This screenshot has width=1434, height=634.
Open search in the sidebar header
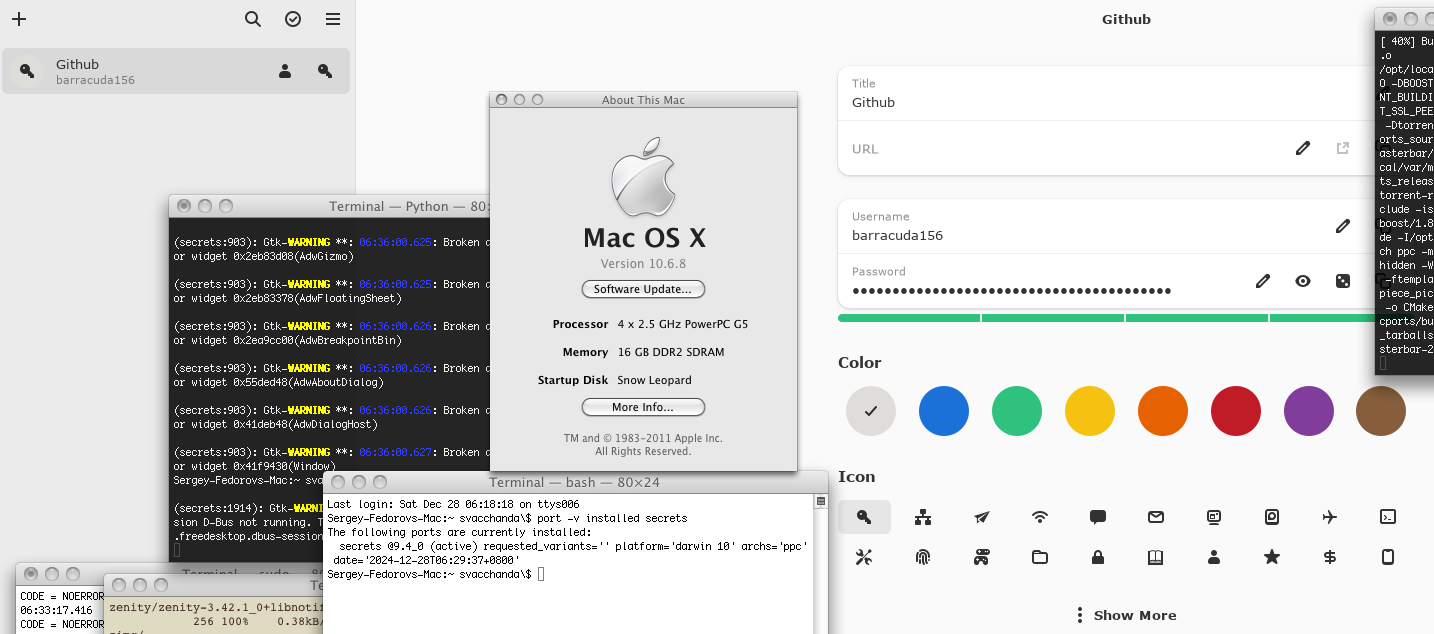[x=253, y=19]
